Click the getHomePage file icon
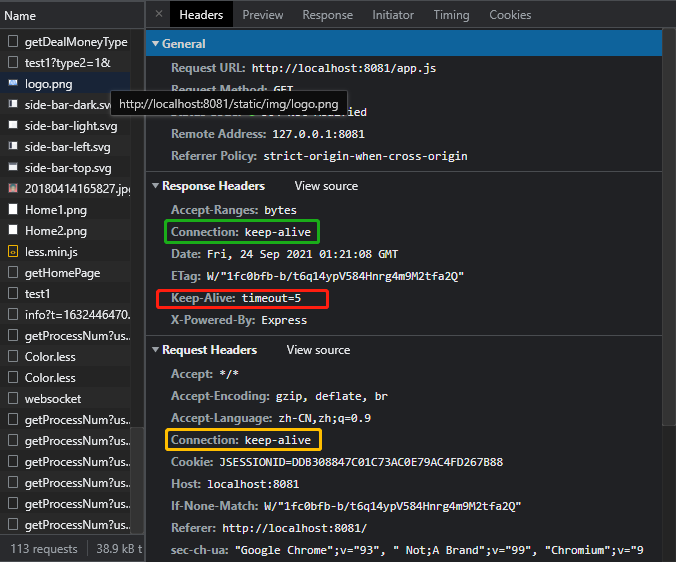Screen dimensions: 676x562 pos(13,272)
